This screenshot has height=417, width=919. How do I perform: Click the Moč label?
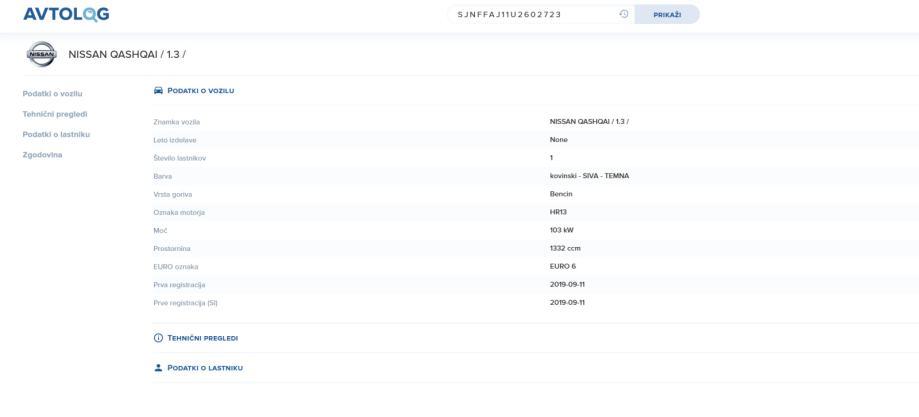(x=160, y=230)
